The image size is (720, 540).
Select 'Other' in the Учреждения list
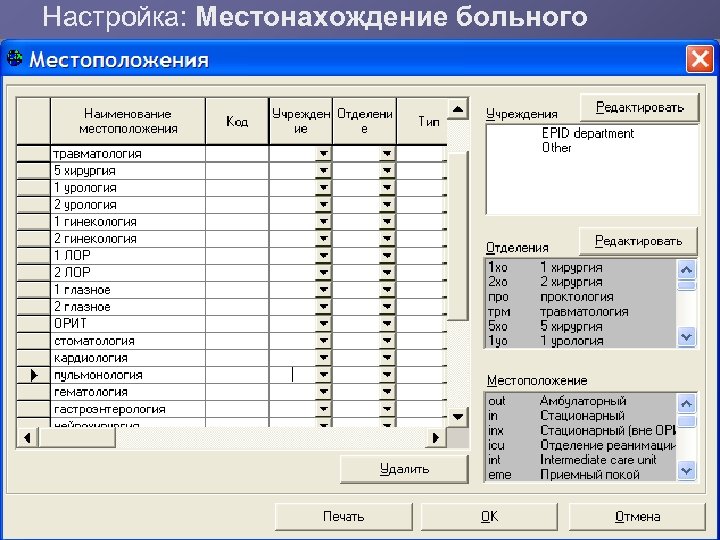click(x=557, y=148)
